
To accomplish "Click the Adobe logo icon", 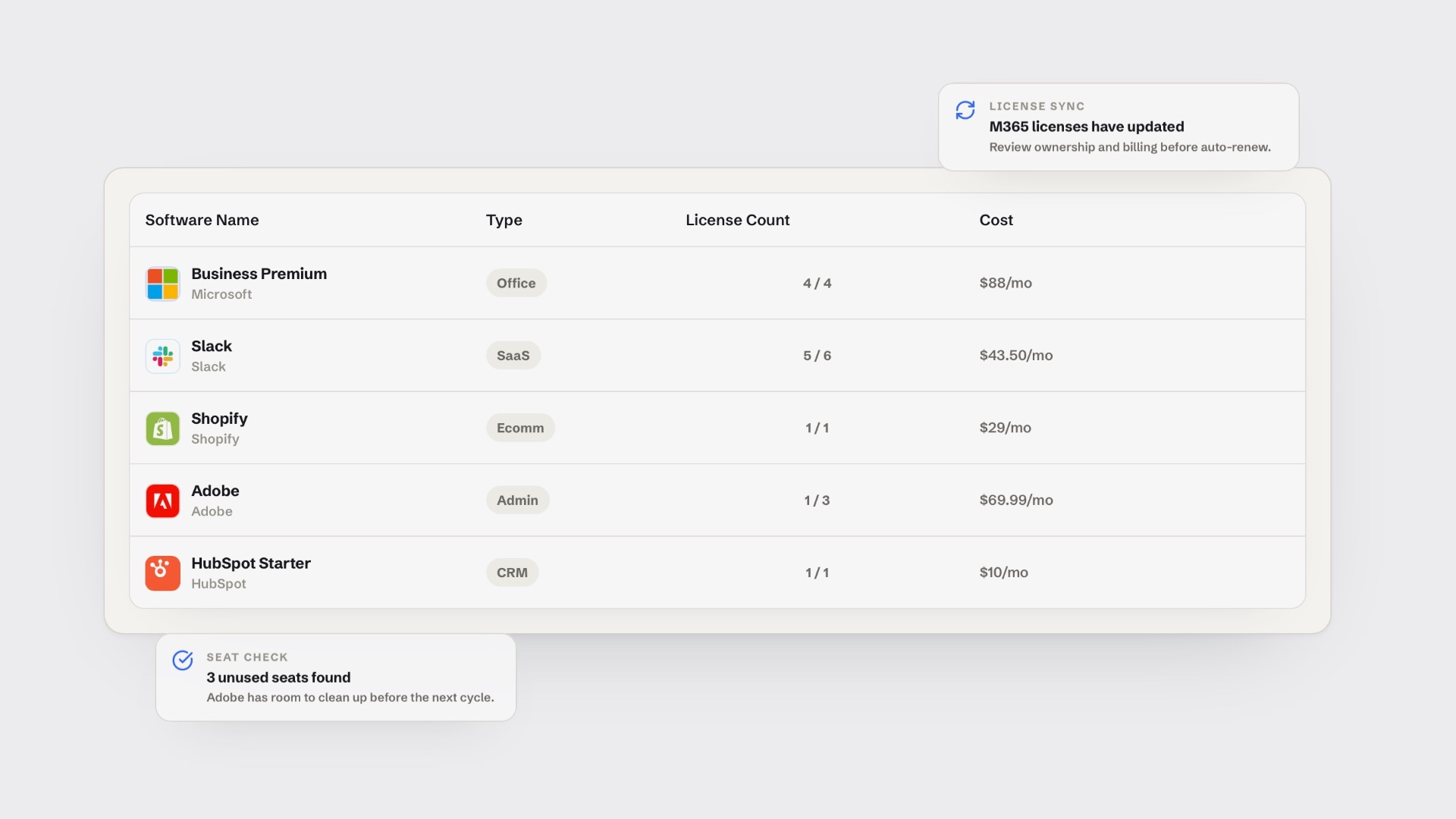I will [162, 500].
